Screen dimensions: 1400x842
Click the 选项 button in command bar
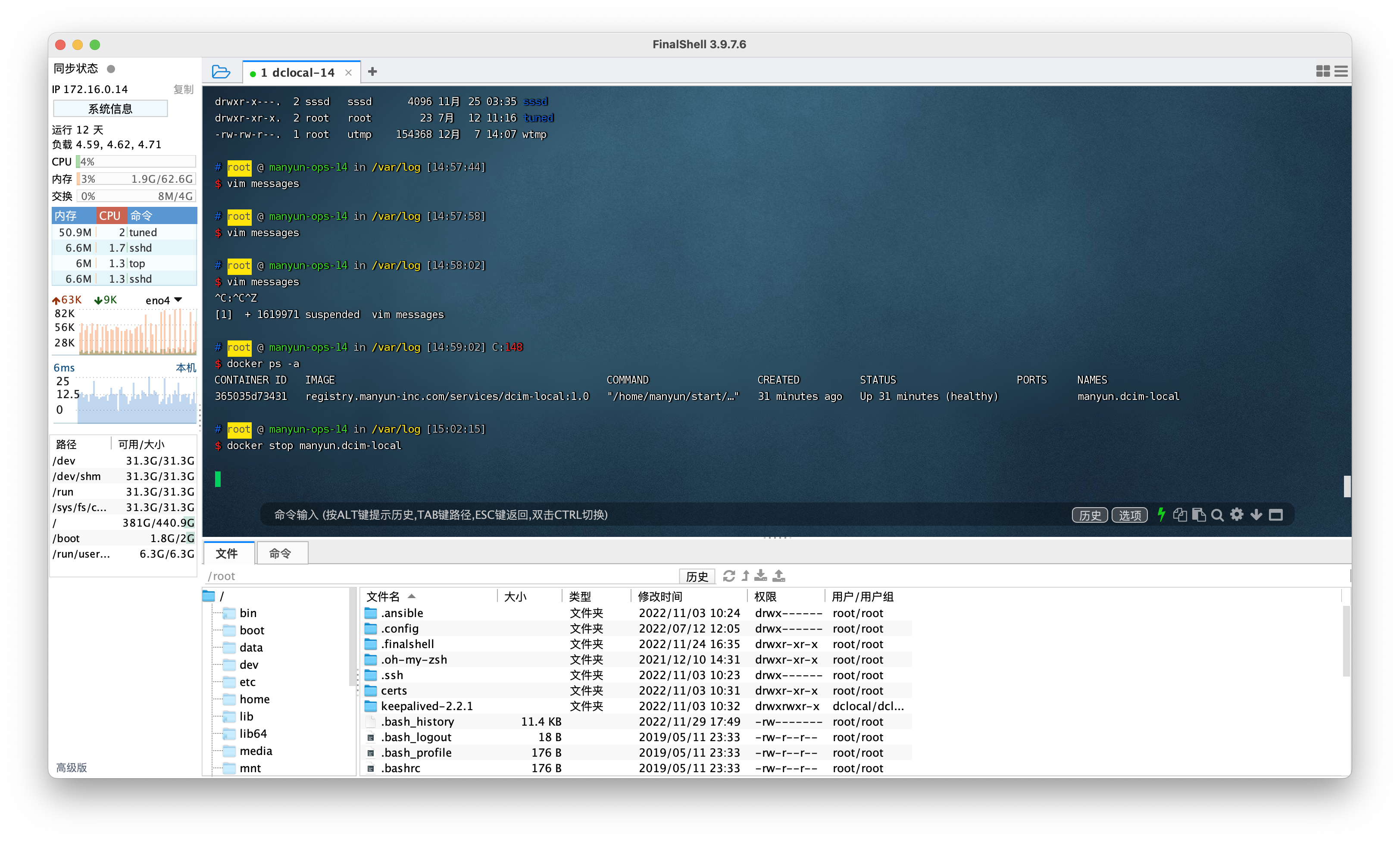coord(1129,515)
